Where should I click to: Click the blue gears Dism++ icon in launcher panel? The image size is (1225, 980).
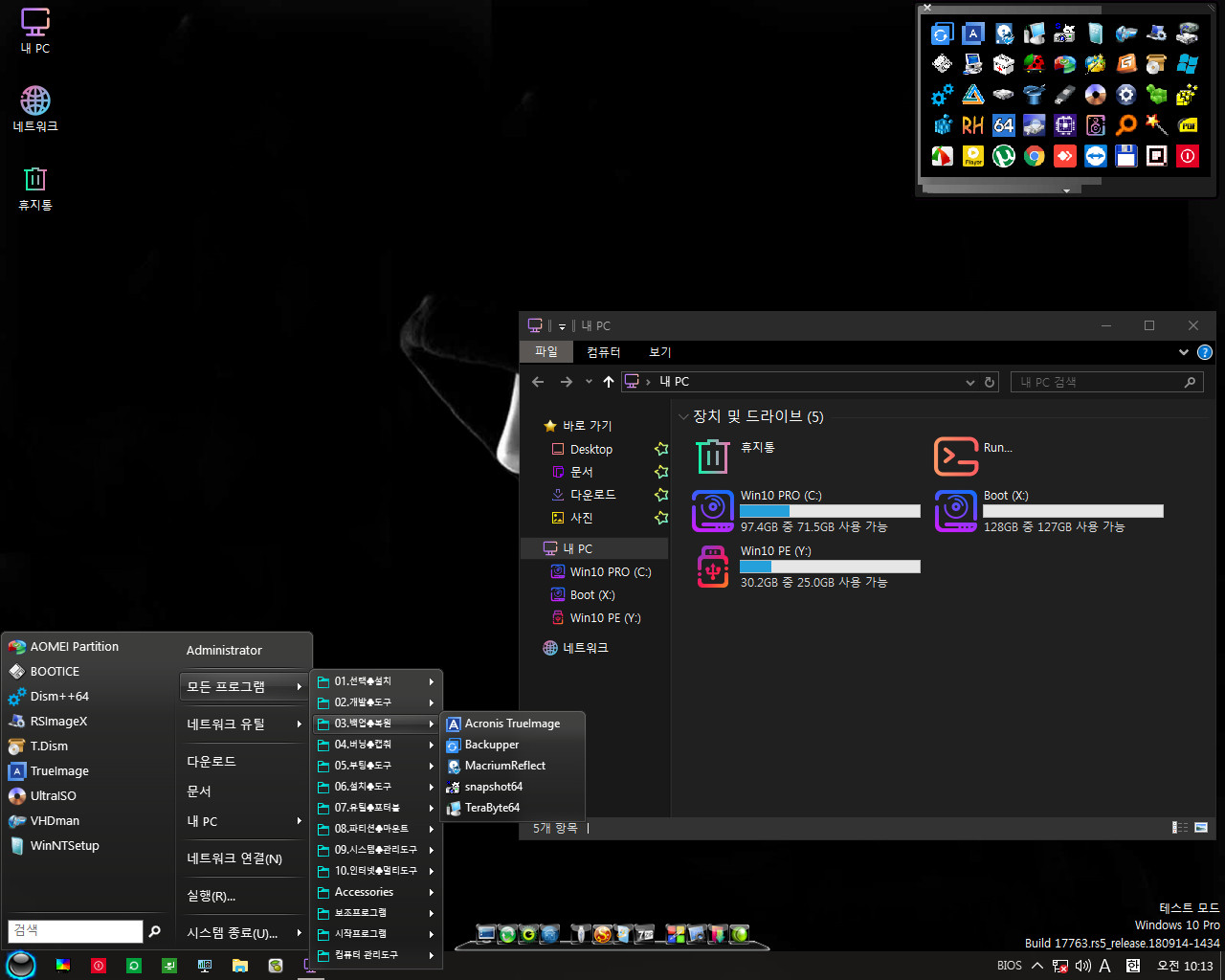click(x=943, y=95)
